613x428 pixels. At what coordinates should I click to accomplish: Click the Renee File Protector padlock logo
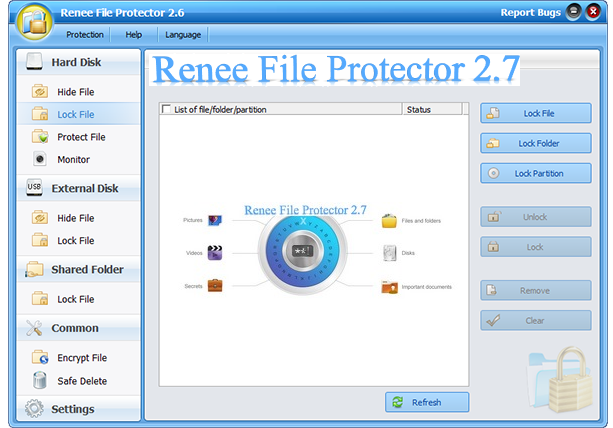click(35, 21)
